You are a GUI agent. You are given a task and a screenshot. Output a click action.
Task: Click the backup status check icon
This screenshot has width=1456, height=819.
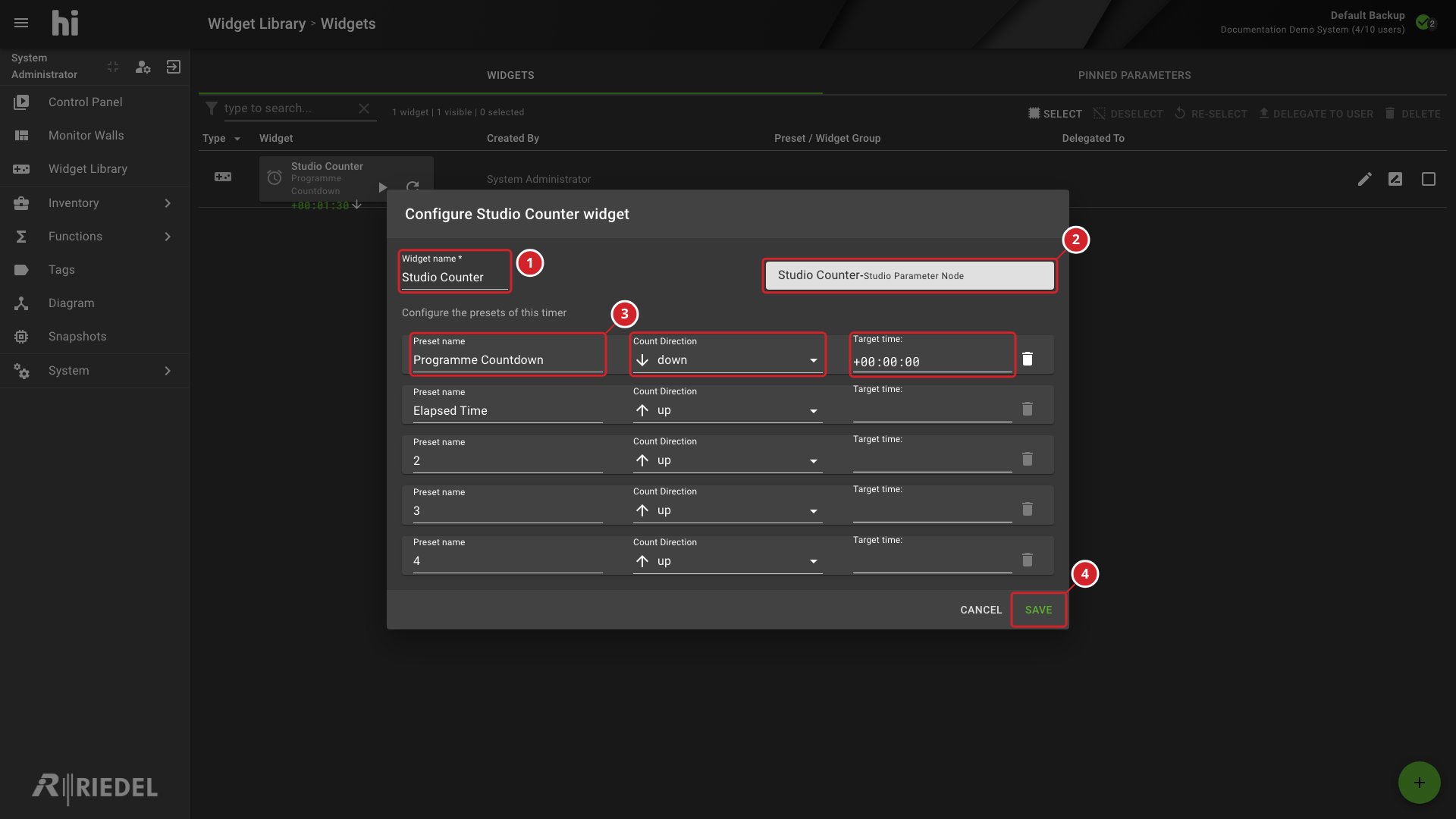click(1423, 22)
